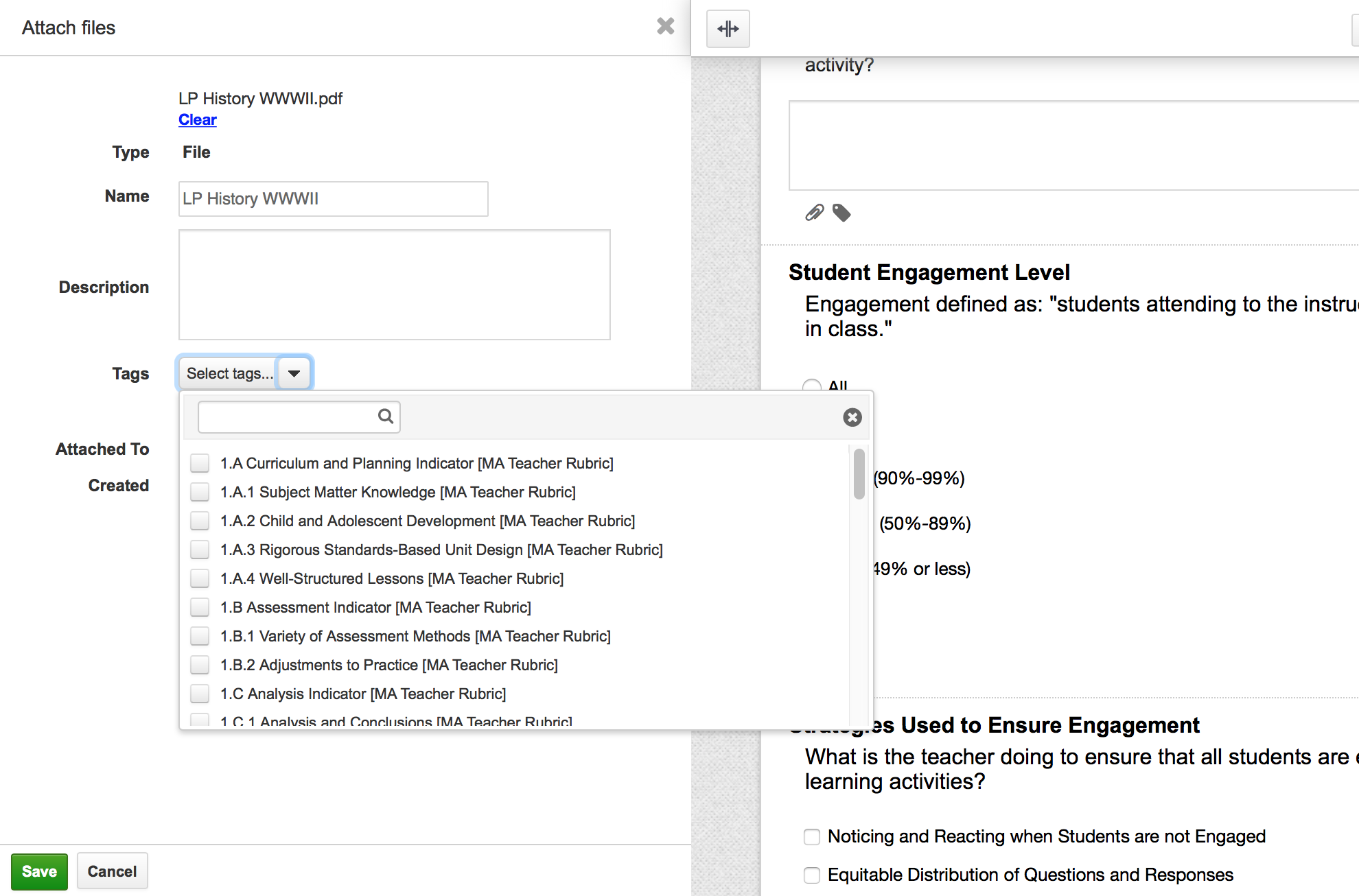
Task: Click the Clear link under the file name
Action: pyautogui.click(x=198, y=119)
